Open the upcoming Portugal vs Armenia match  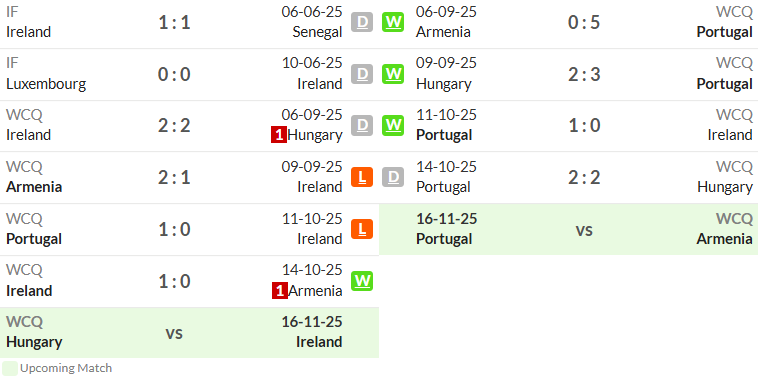[x=568, y=229]
